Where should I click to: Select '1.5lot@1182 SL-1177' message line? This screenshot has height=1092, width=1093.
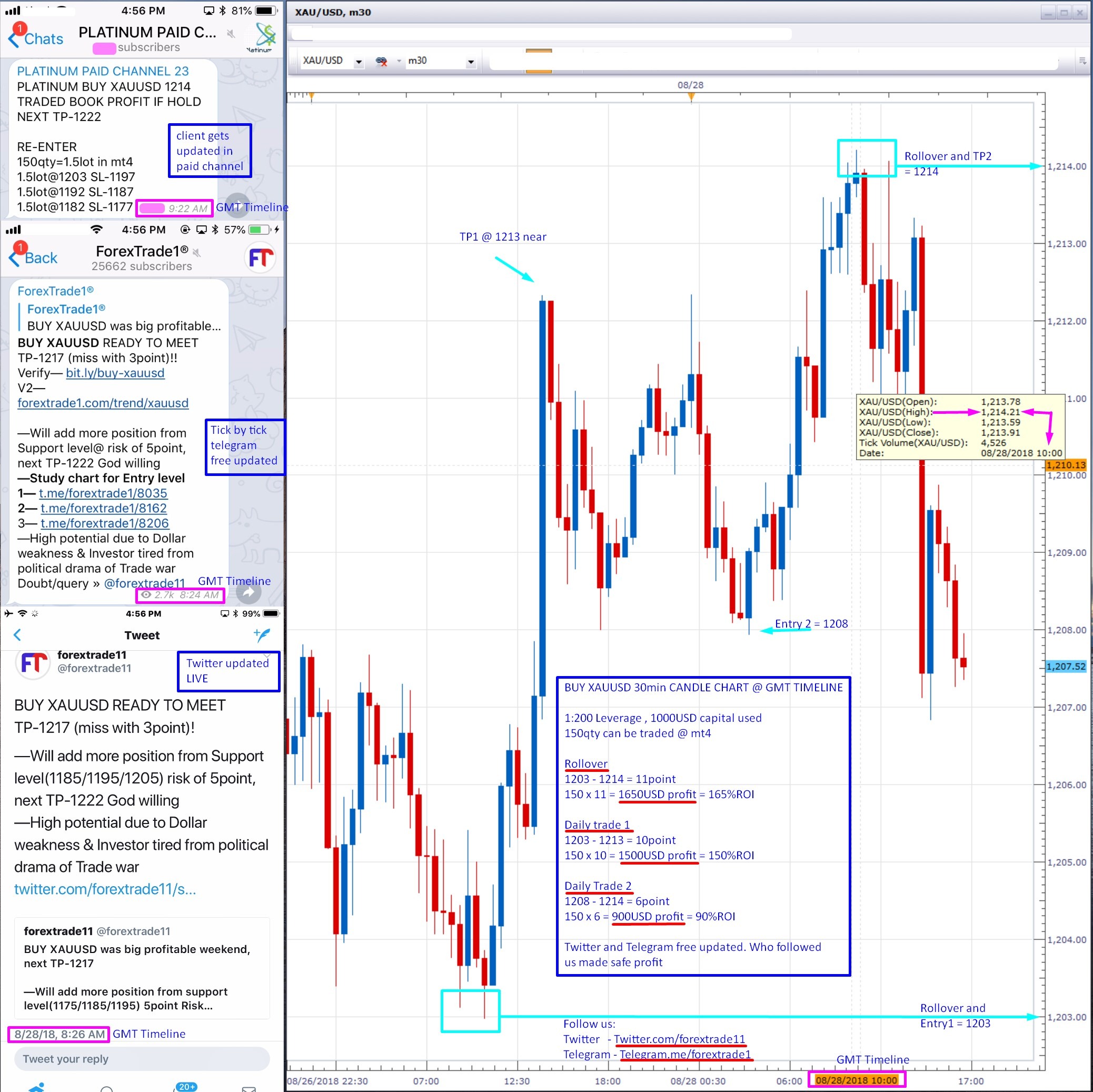tap(75, 206)
